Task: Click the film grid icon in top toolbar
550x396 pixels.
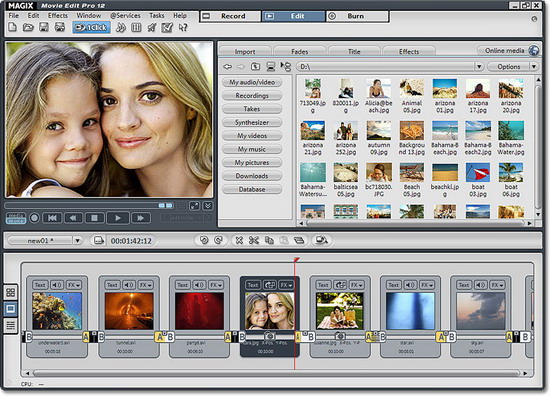Action: point(136,27)
